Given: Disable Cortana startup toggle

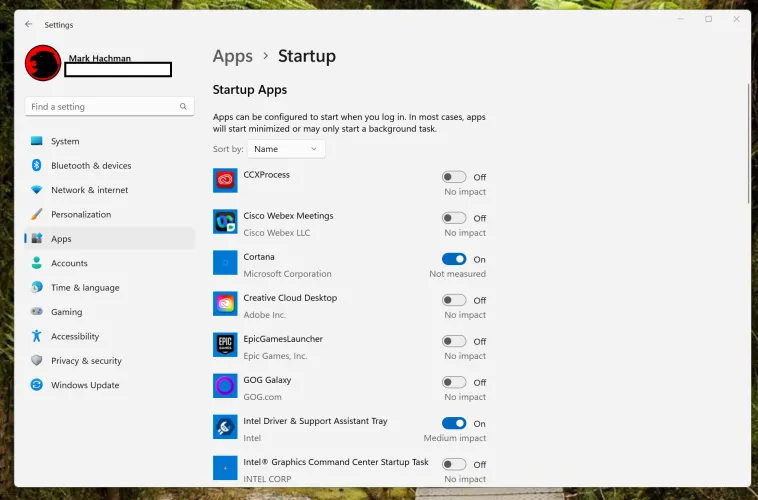Looking at the screenshot, I should tap(454, 259).
